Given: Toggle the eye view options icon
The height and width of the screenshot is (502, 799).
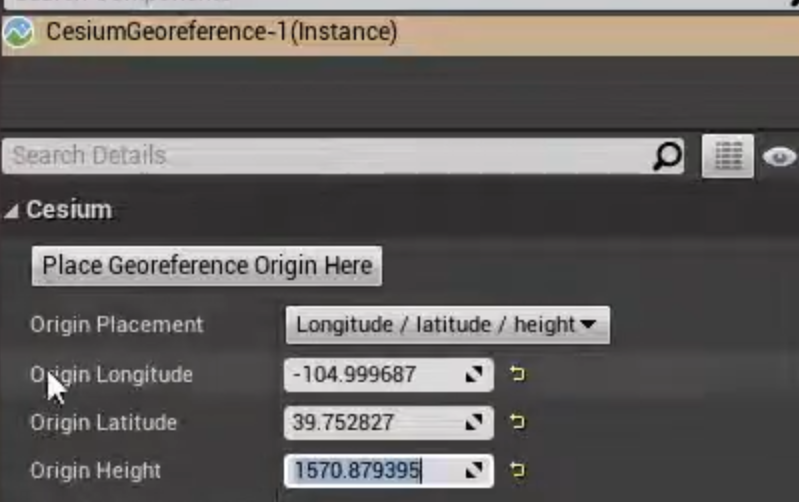Looking at the screenshot, I should tap(780, 156).
